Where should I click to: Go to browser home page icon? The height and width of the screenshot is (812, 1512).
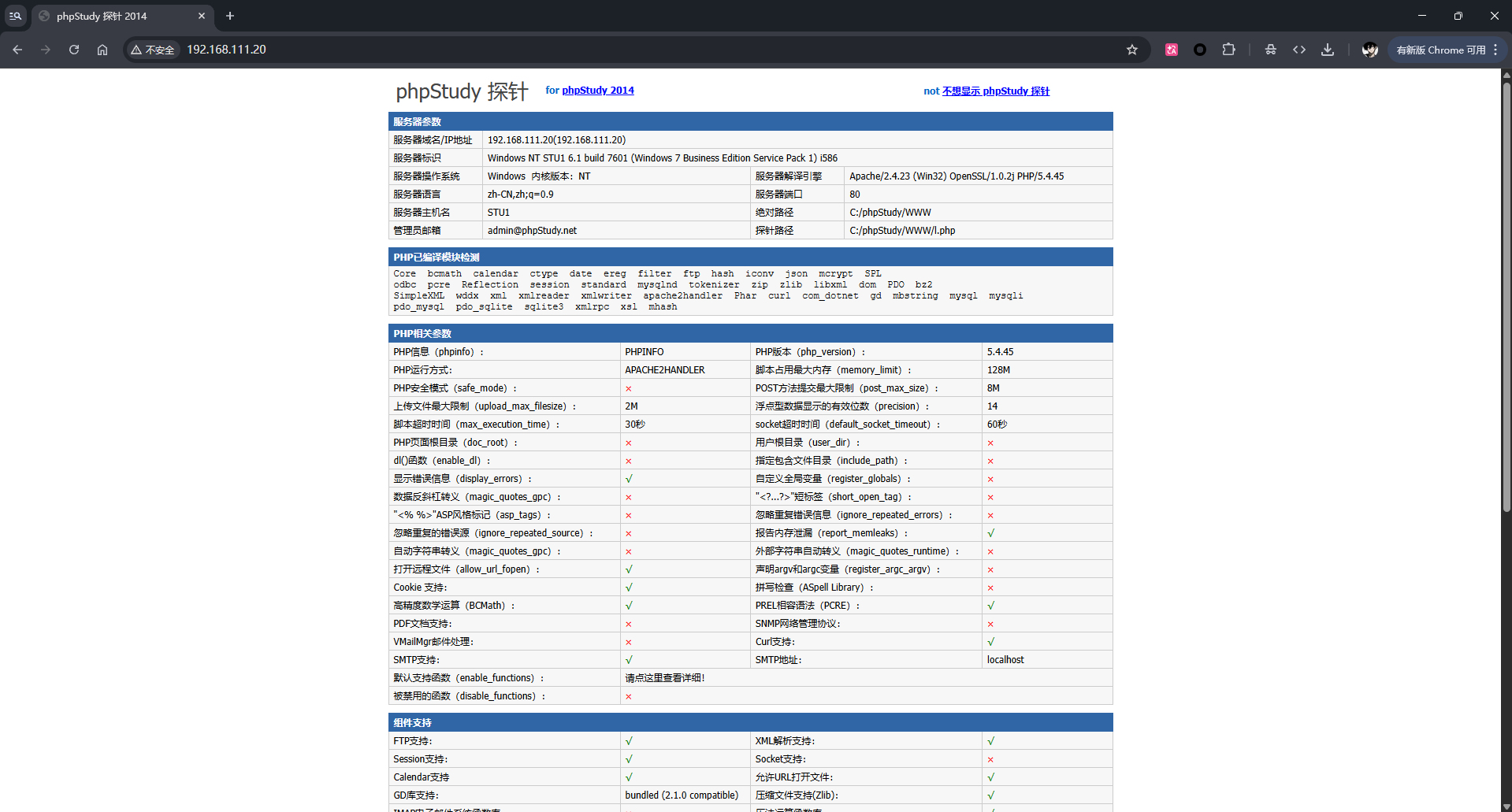point(102,50)
